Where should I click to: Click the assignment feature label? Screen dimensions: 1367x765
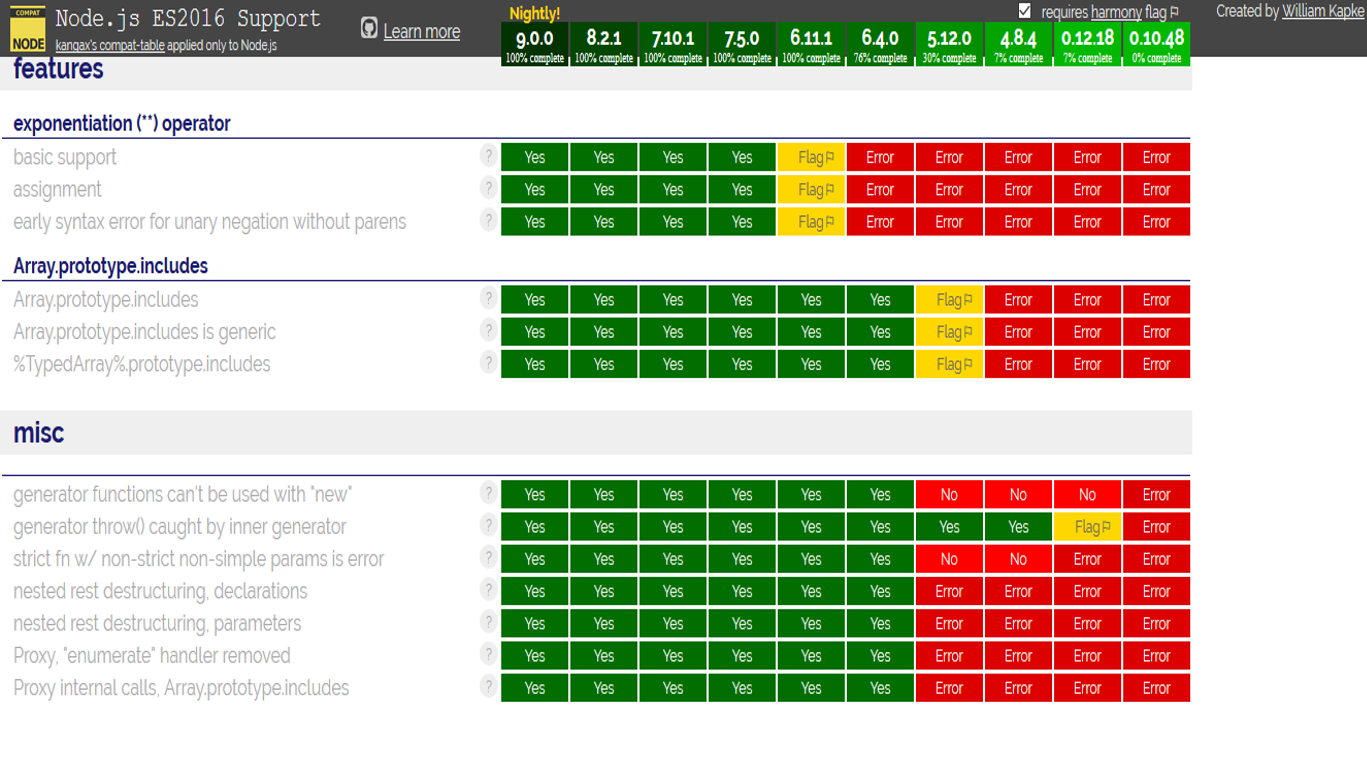58,189
